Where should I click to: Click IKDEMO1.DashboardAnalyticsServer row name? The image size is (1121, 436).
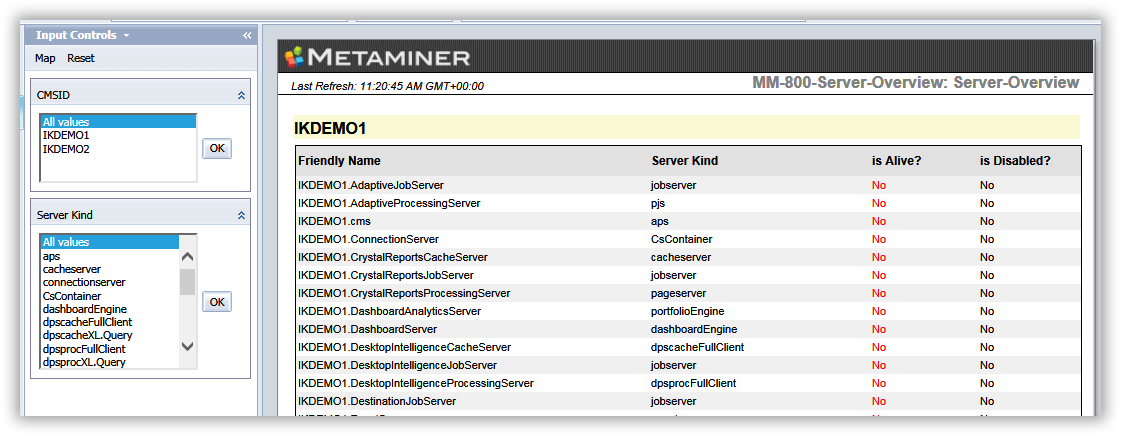pos(390,312)
